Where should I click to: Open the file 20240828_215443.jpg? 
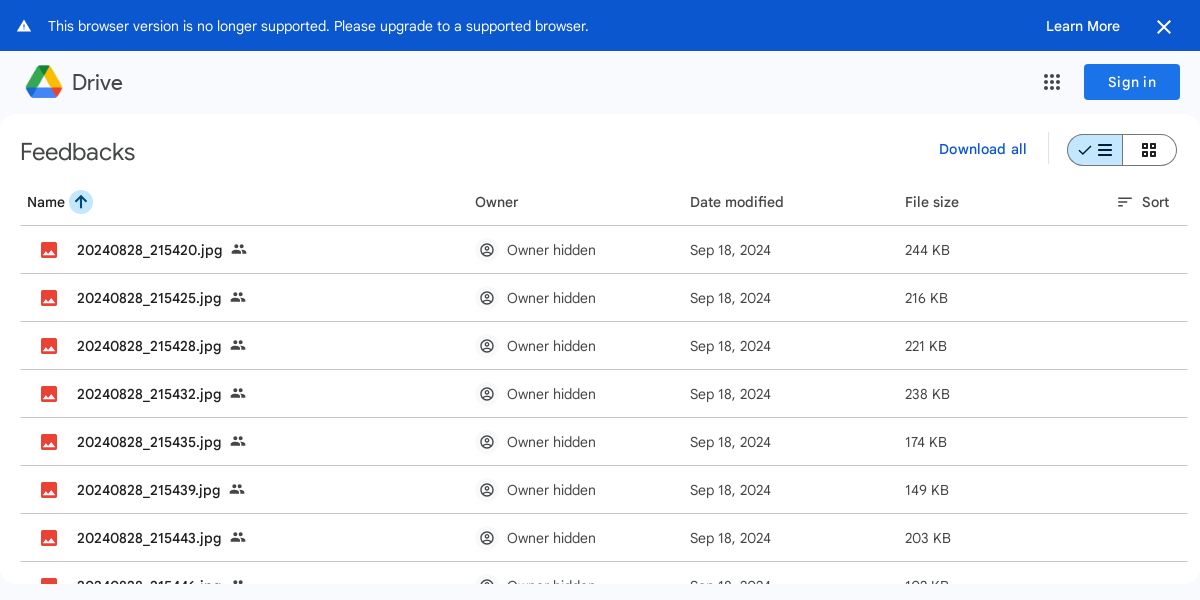point(149,538)
